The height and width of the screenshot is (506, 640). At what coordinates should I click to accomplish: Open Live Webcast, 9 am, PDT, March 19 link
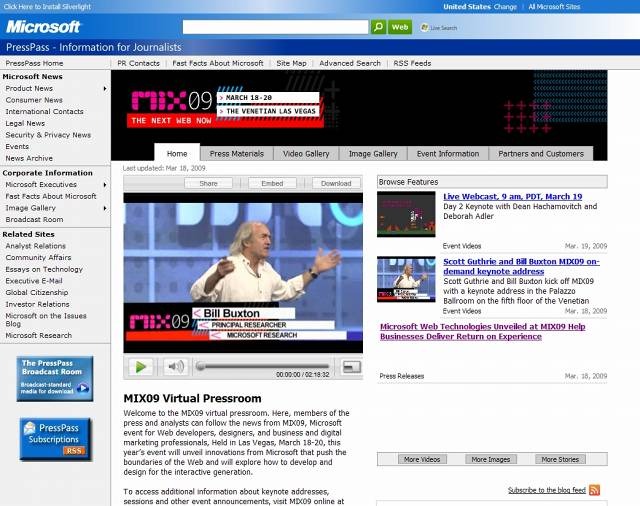click(513, 196)
